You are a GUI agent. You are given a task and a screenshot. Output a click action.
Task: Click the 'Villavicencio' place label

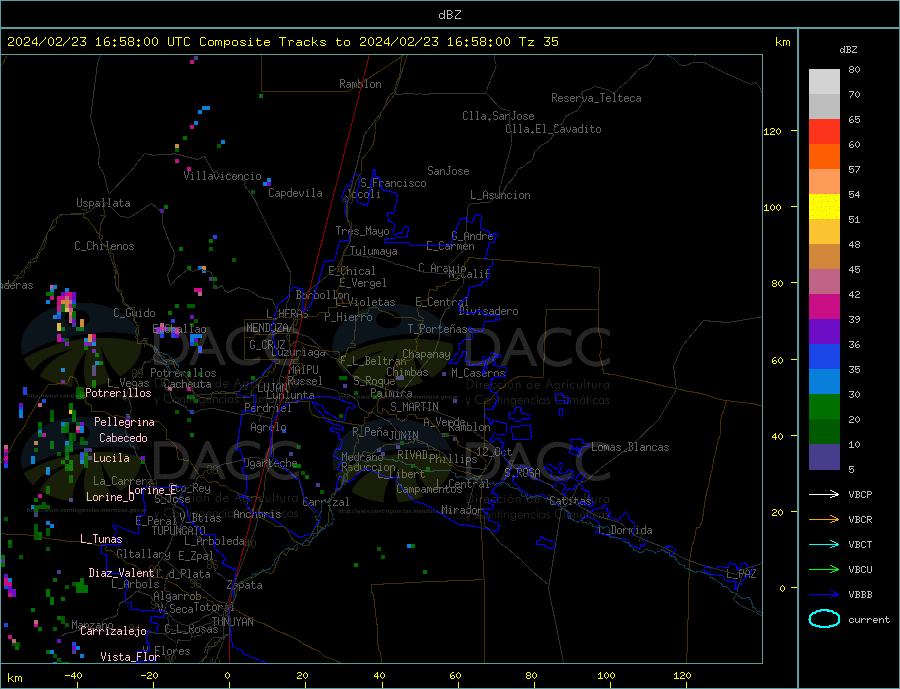tap(222, 176)
